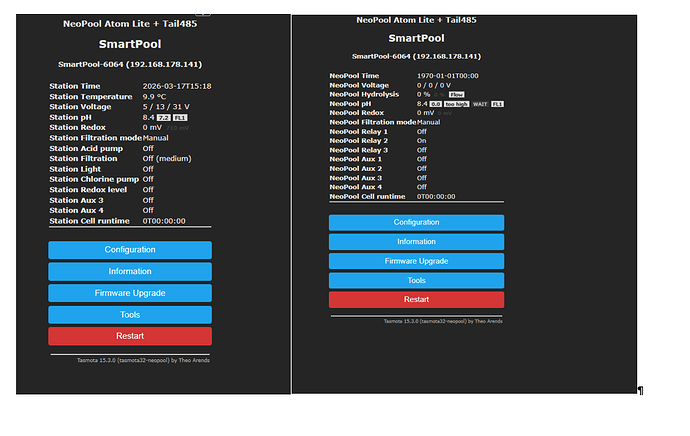Image resolution: width=690 pixels, height=436 pixels.
Task: Open Information in the Station panel
Action: (130, 271)
